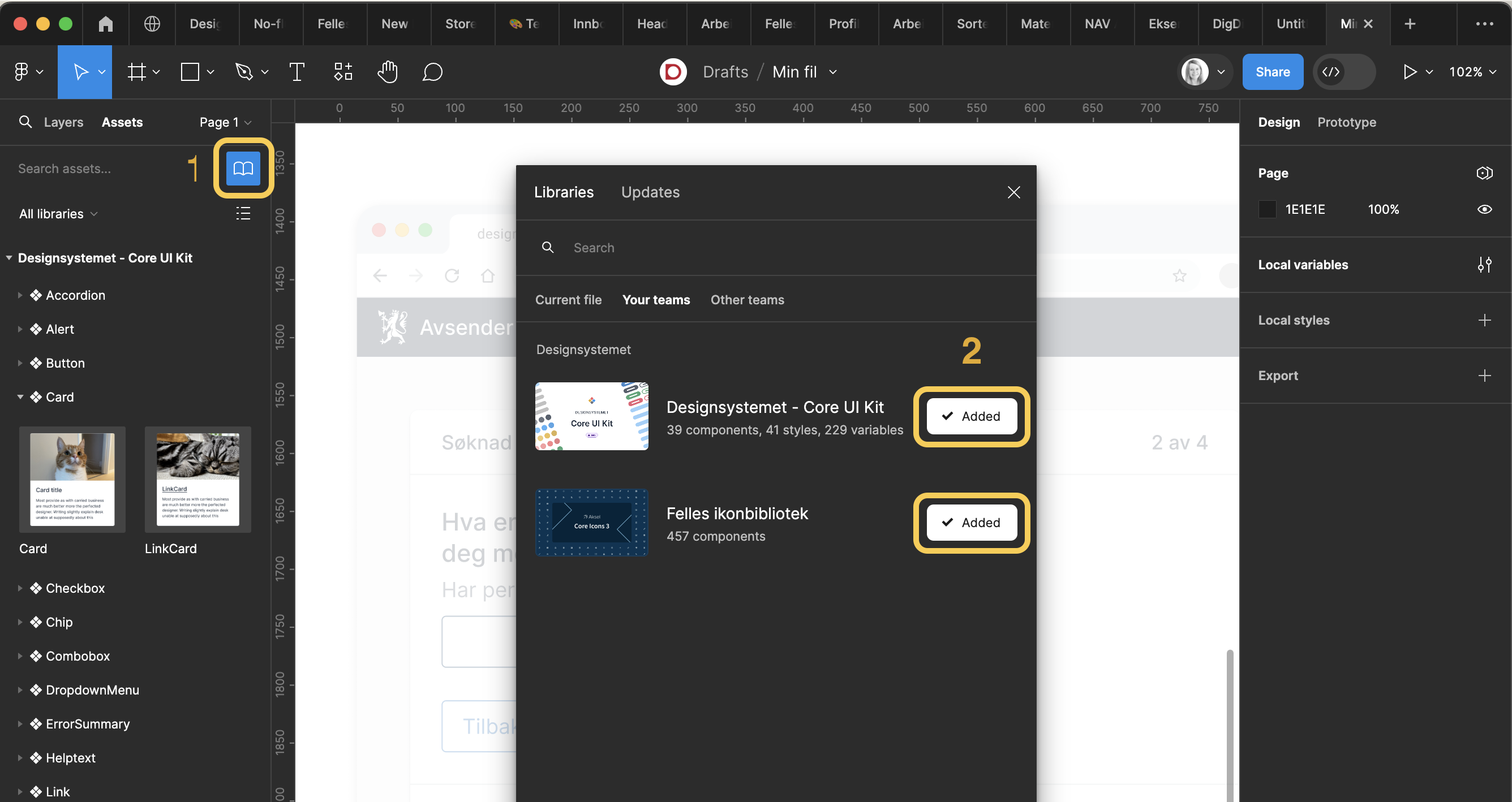Image resolution: width=1512 pixels, height=802 pixels.
Task: Select the Pen tool
Action: (x=244, y=72)
